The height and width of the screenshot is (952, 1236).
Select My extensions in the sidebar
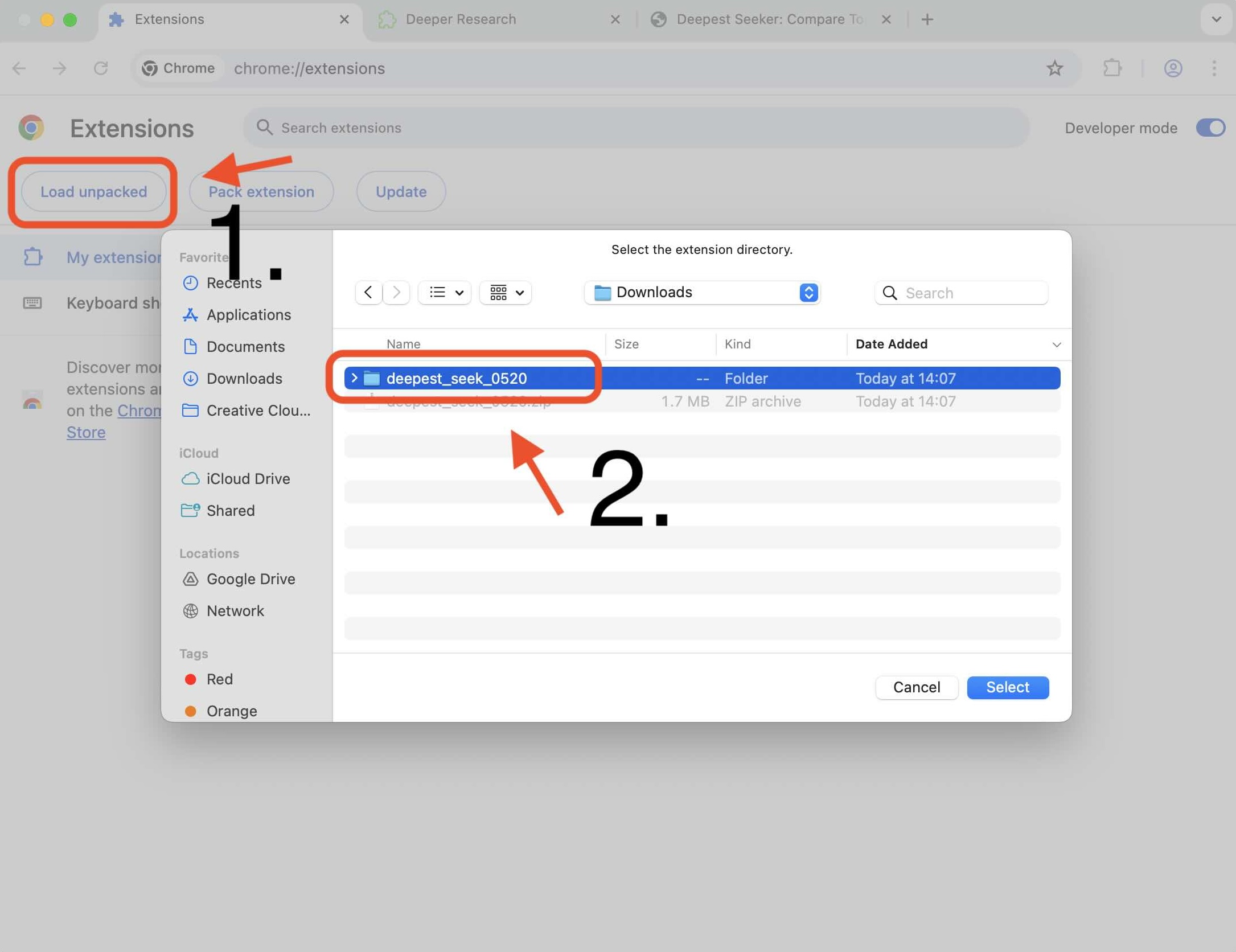81,257
